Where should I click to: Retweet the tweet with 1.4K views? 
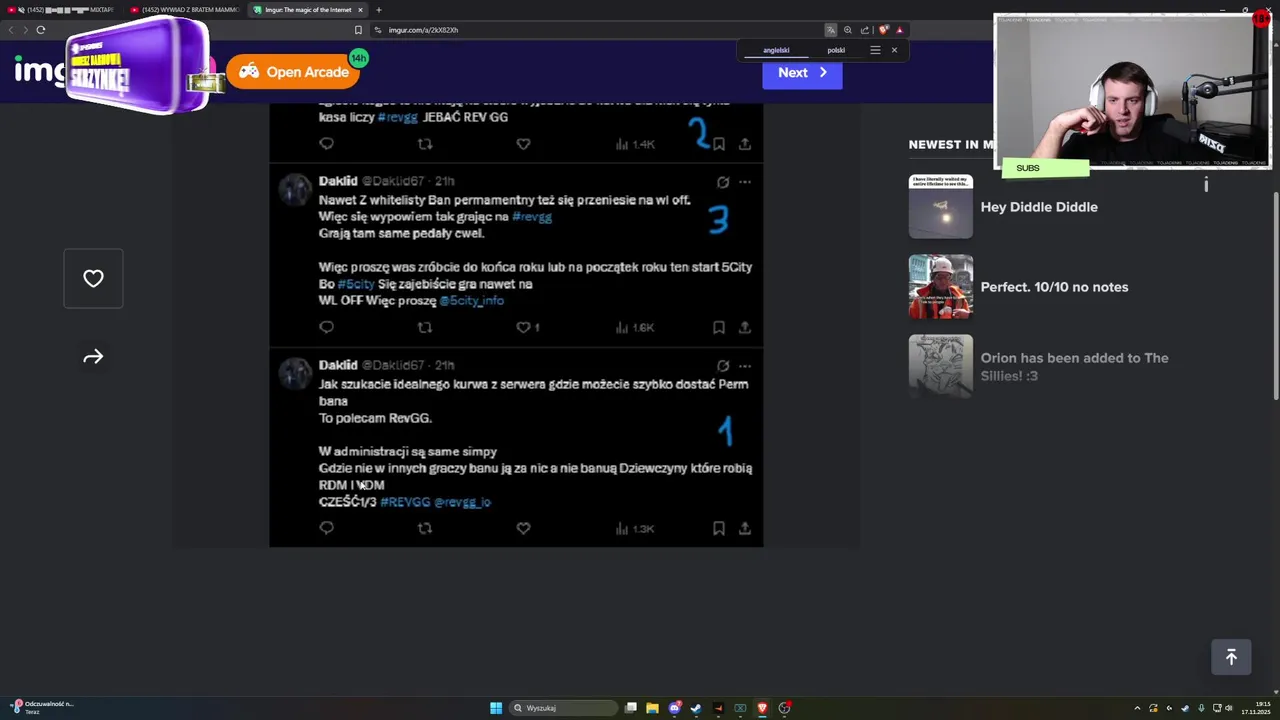pyautogui.click(x=424, y=144)
